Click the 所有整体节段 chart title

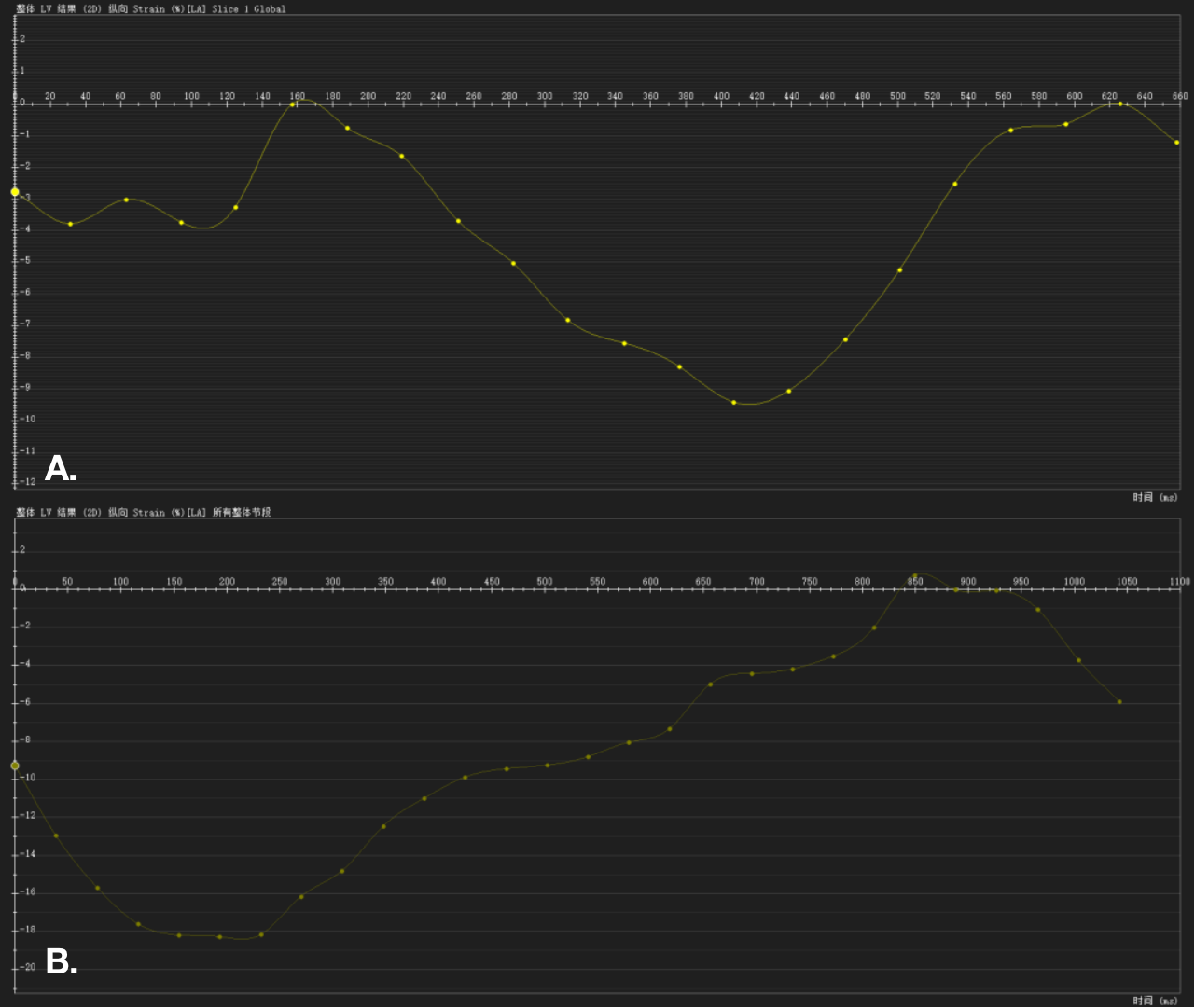144,513
